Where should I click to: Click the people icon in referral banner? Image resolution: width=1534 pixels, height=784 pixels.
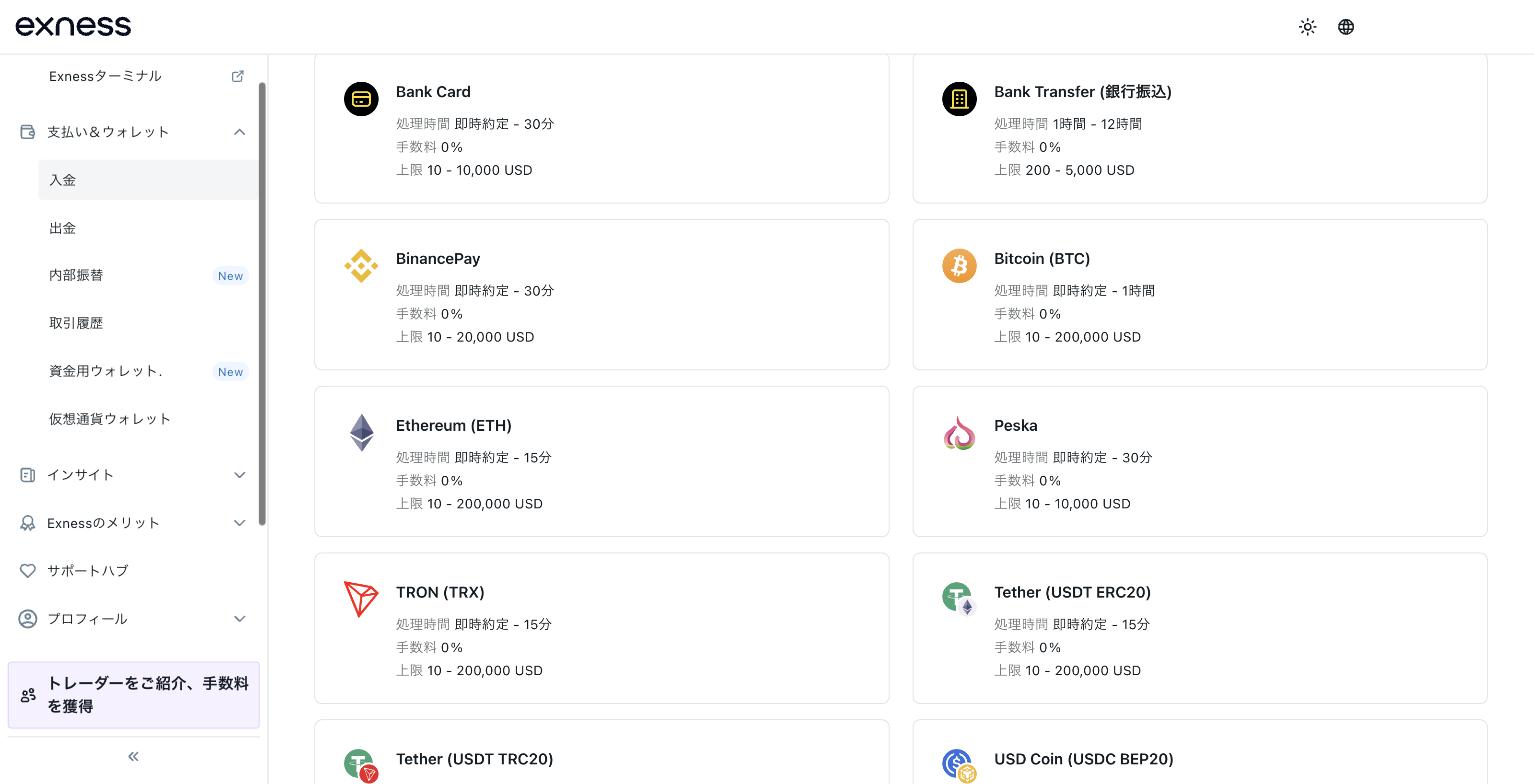[x=28, y=695]
